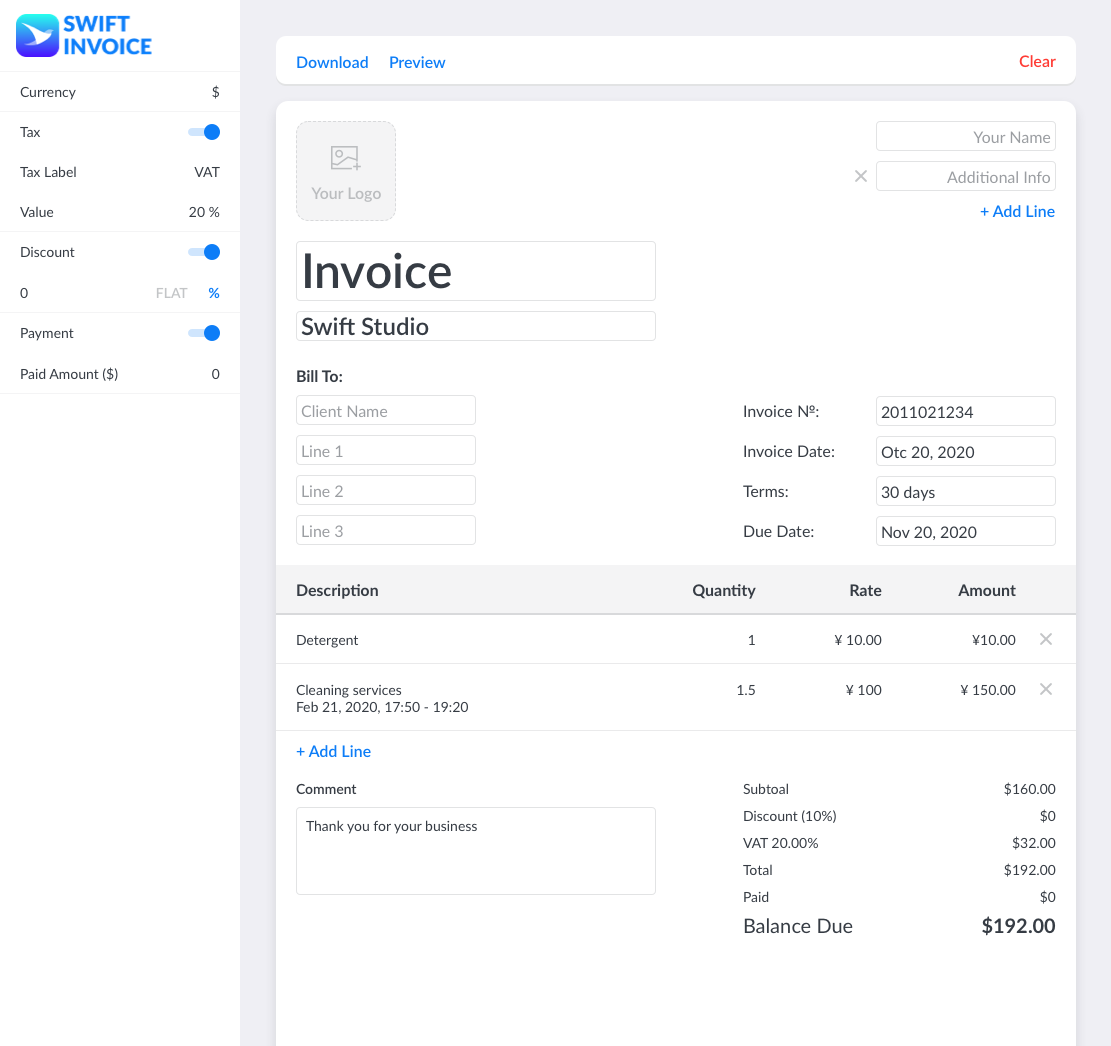Click the Invoice Number field
Image resolution: width=1111 pixels, height=1046 pixels.
tap(965, 411)
